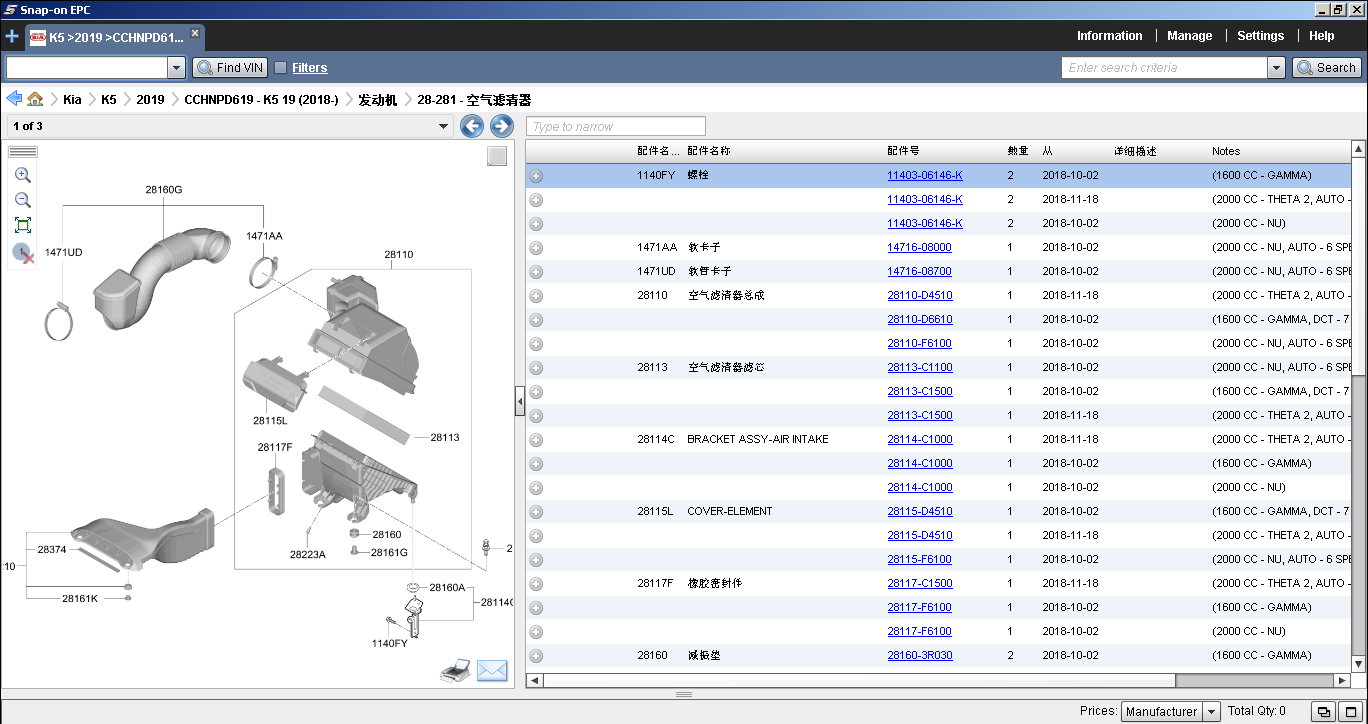Click the Find VIN button
Image resolution: width=1368 pixels, height=724 pixels.
point(230,68)
